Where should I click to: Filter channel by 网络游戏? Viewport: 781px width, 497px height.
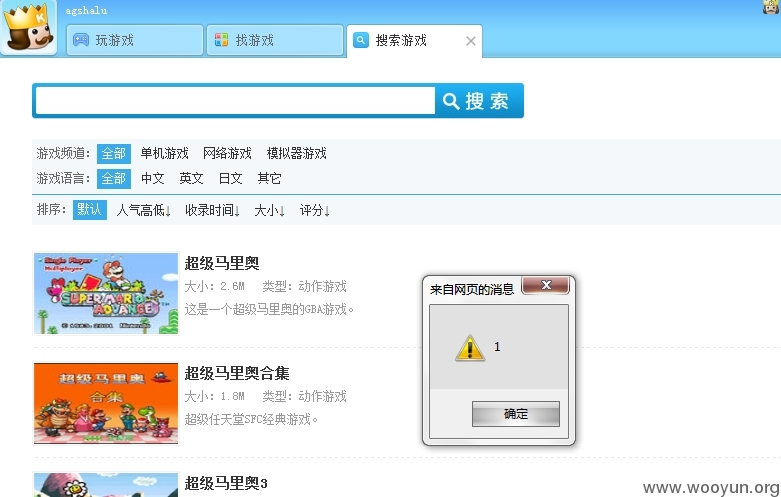coord(227,153)
